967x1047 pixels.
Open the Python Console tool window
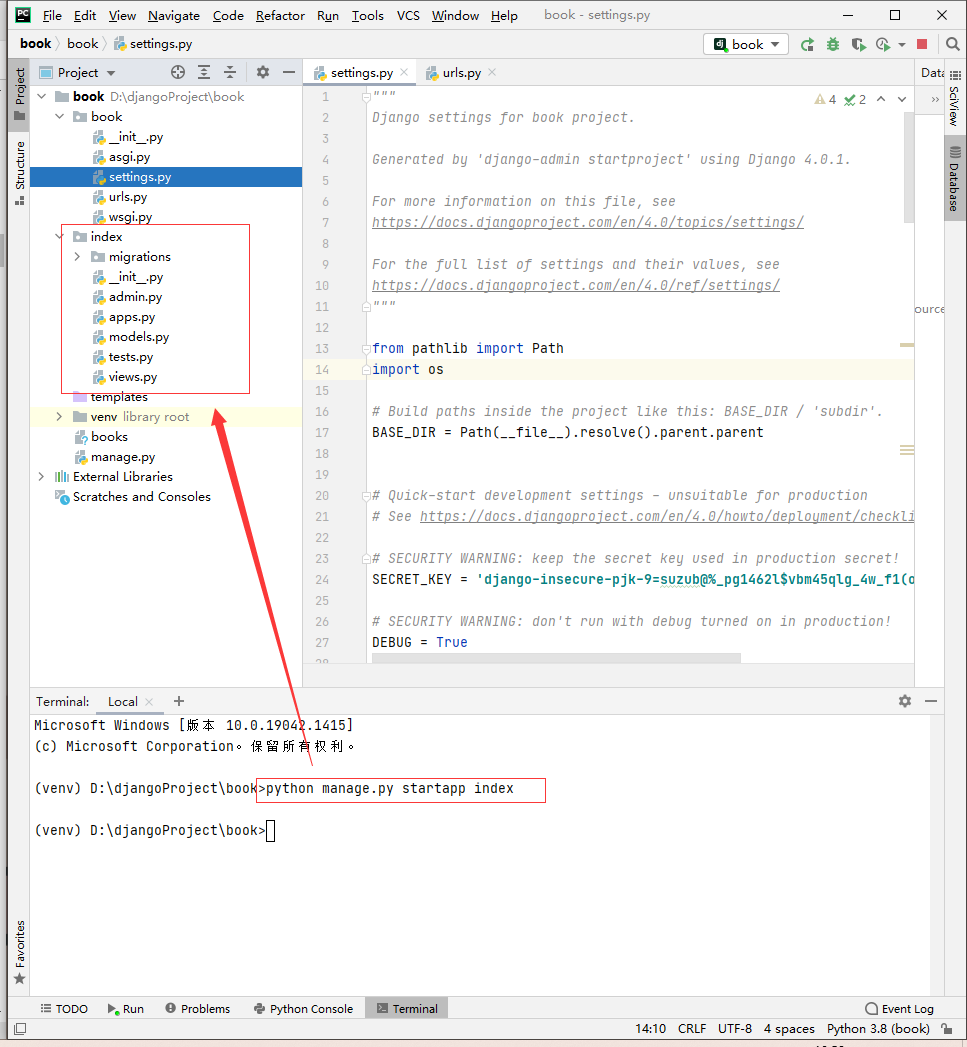tap(303, 1008)
